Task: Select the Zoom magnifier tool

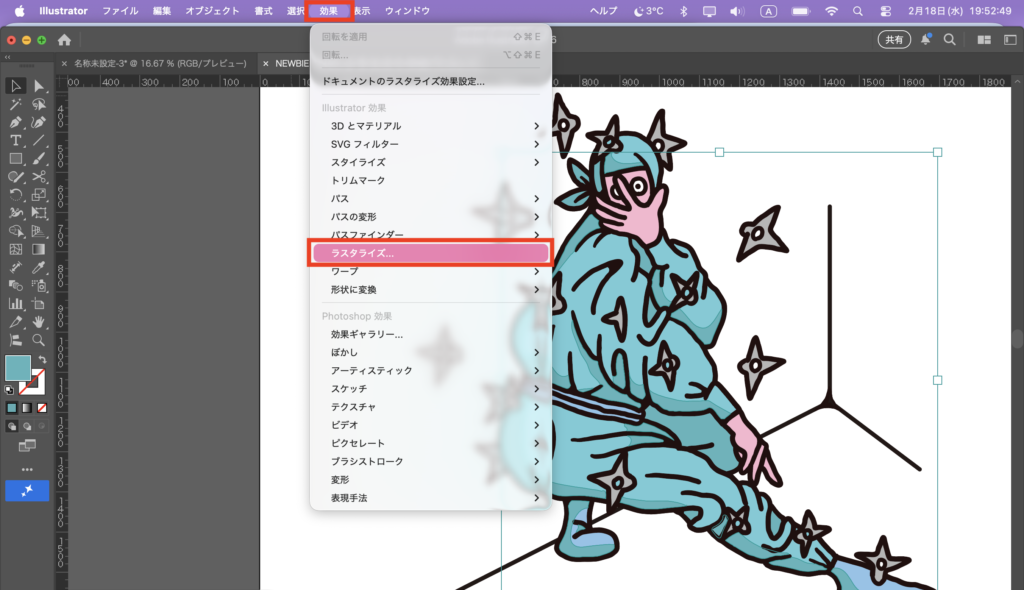Action: 39,339
